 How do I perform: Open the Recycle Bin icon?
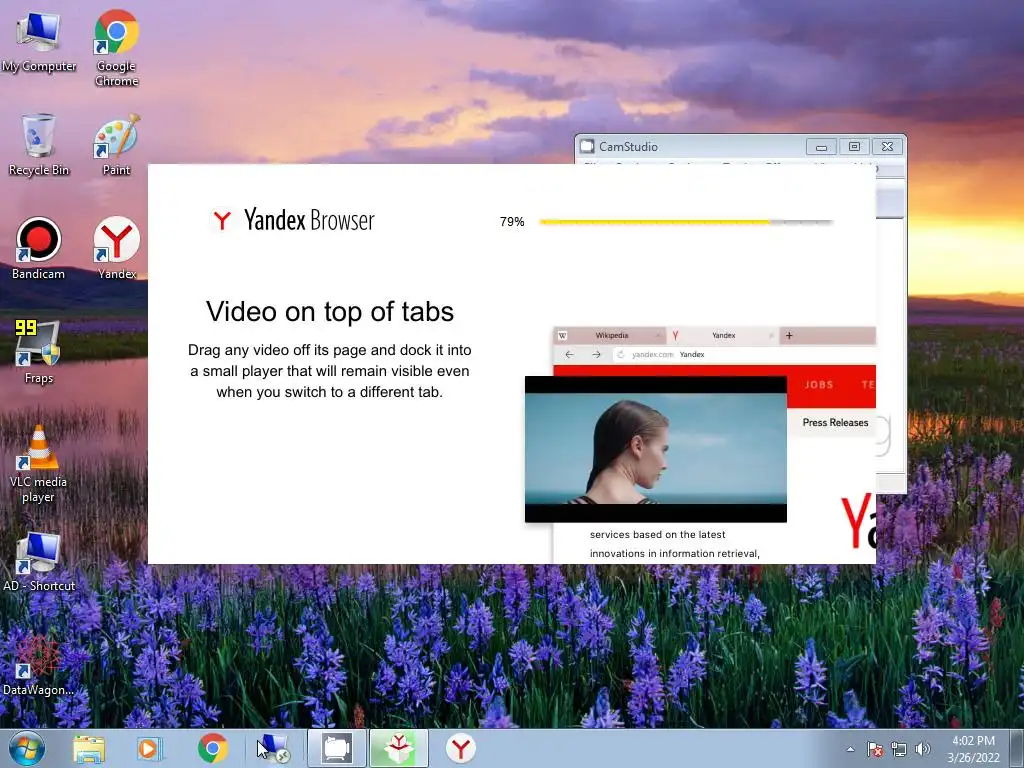pyautogui.click(x=39, y=145)
